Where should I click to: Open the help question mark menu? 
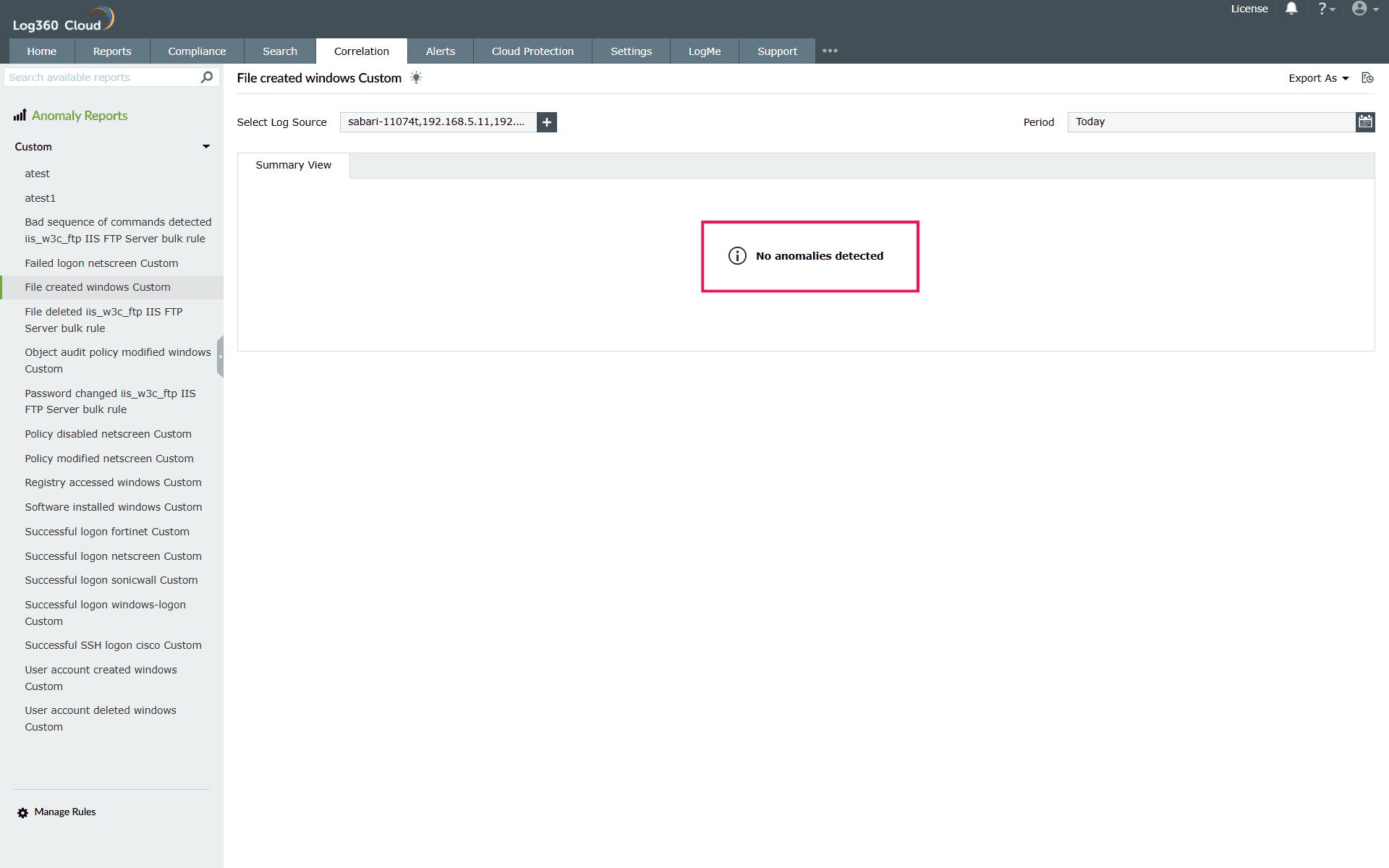(1325, 9)
